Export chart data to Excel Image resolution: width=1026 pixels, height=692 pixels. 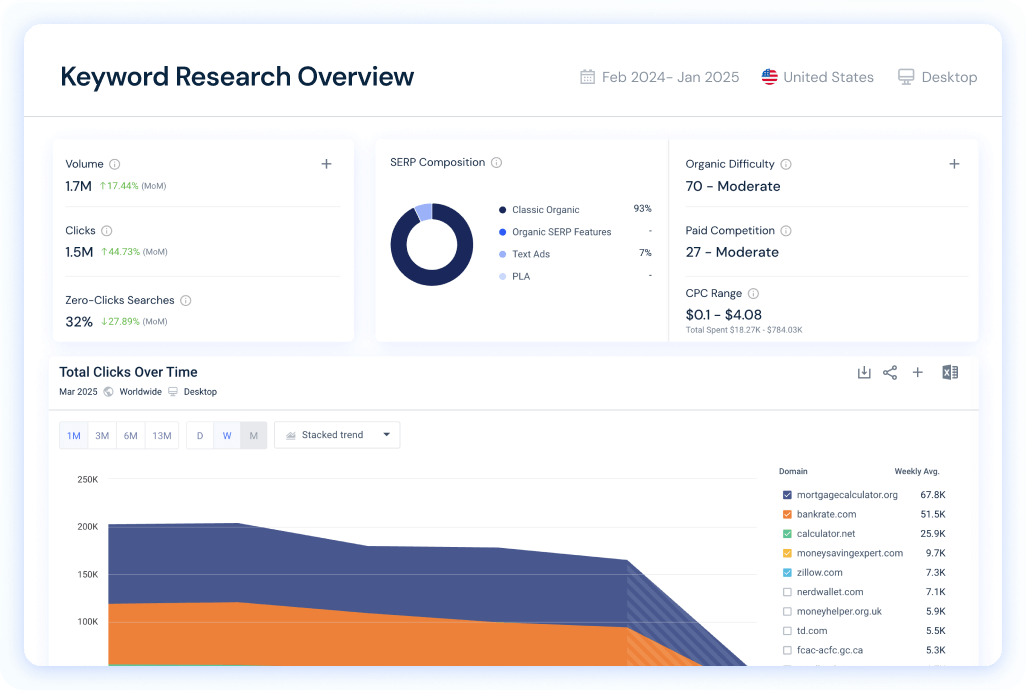click(x=949, y=371)
